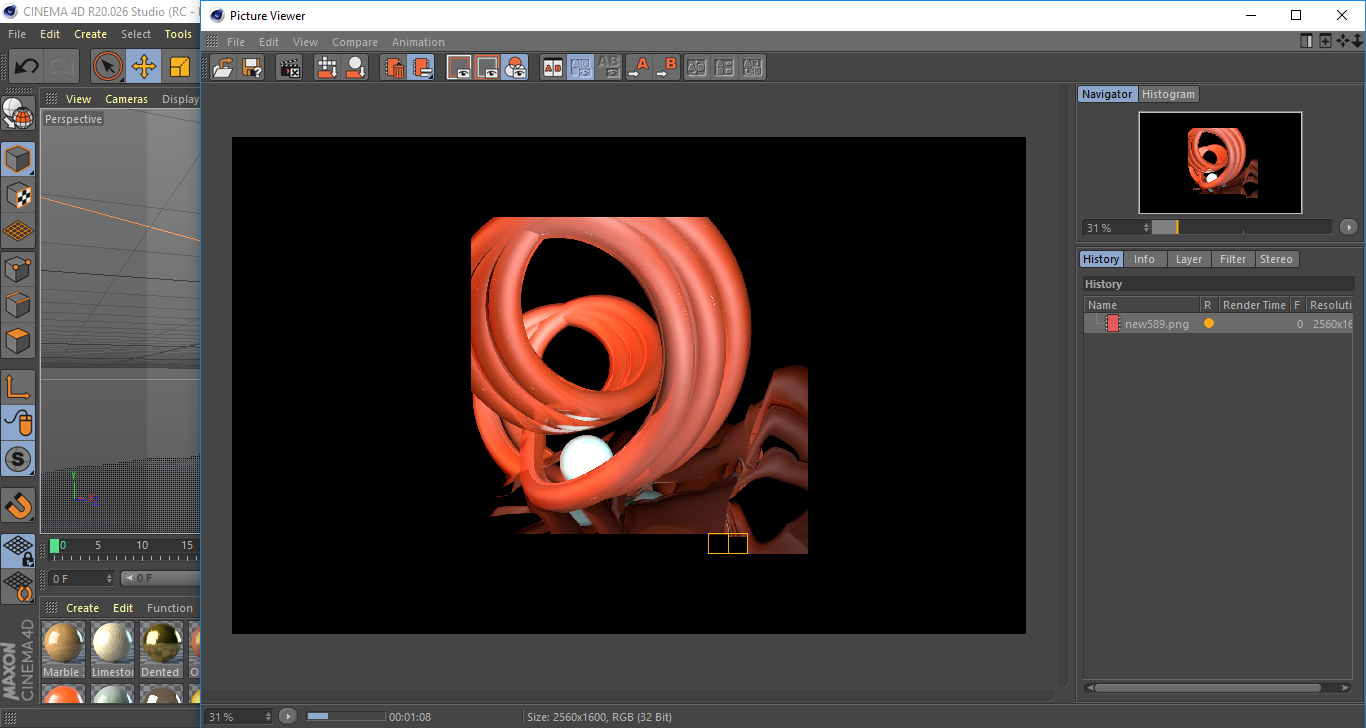This screenshot has height=728, width=1366.
Task: Open the Animation menu
Action: [418, 42]
